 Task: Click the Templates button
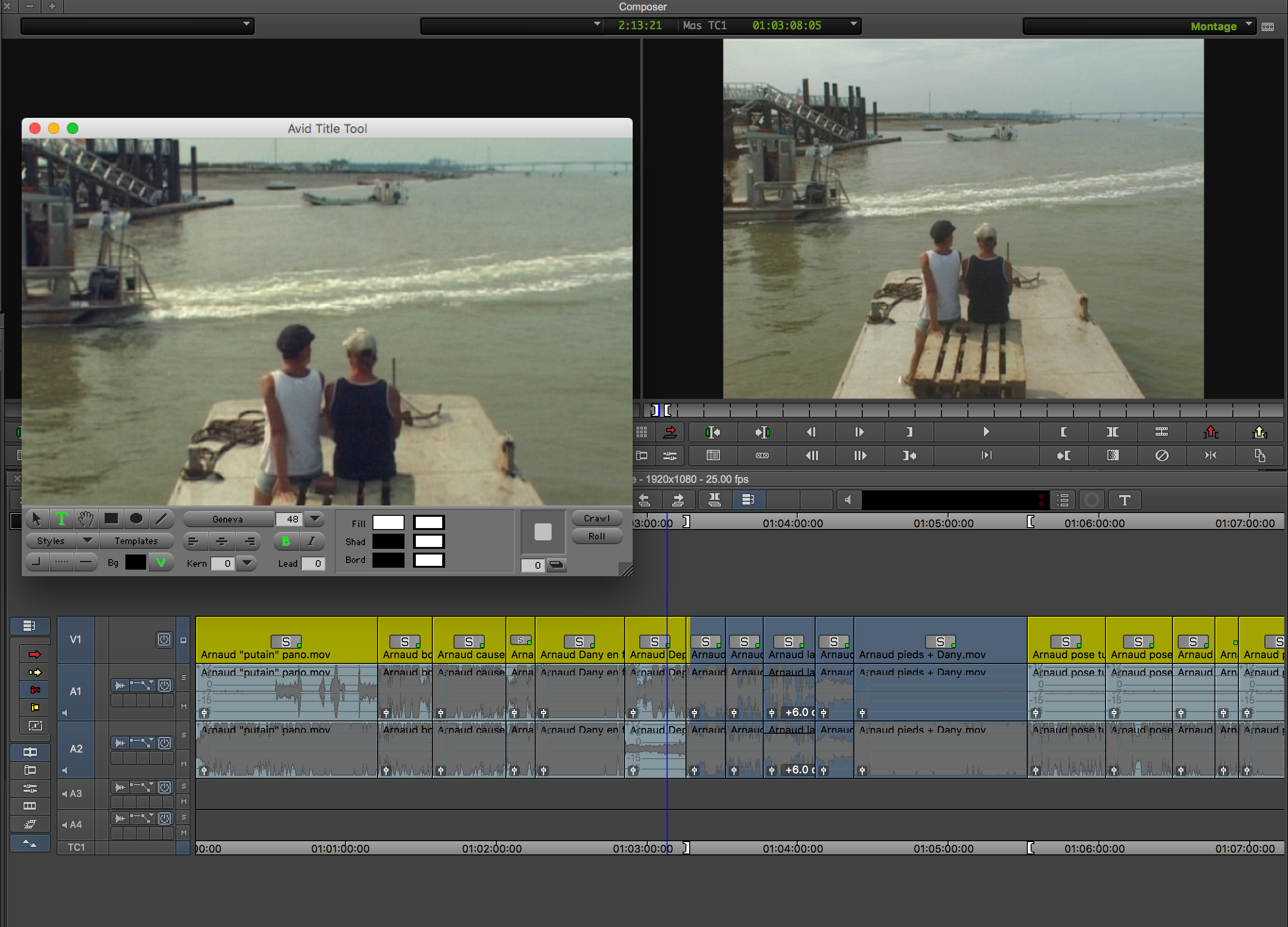[136, 541]
